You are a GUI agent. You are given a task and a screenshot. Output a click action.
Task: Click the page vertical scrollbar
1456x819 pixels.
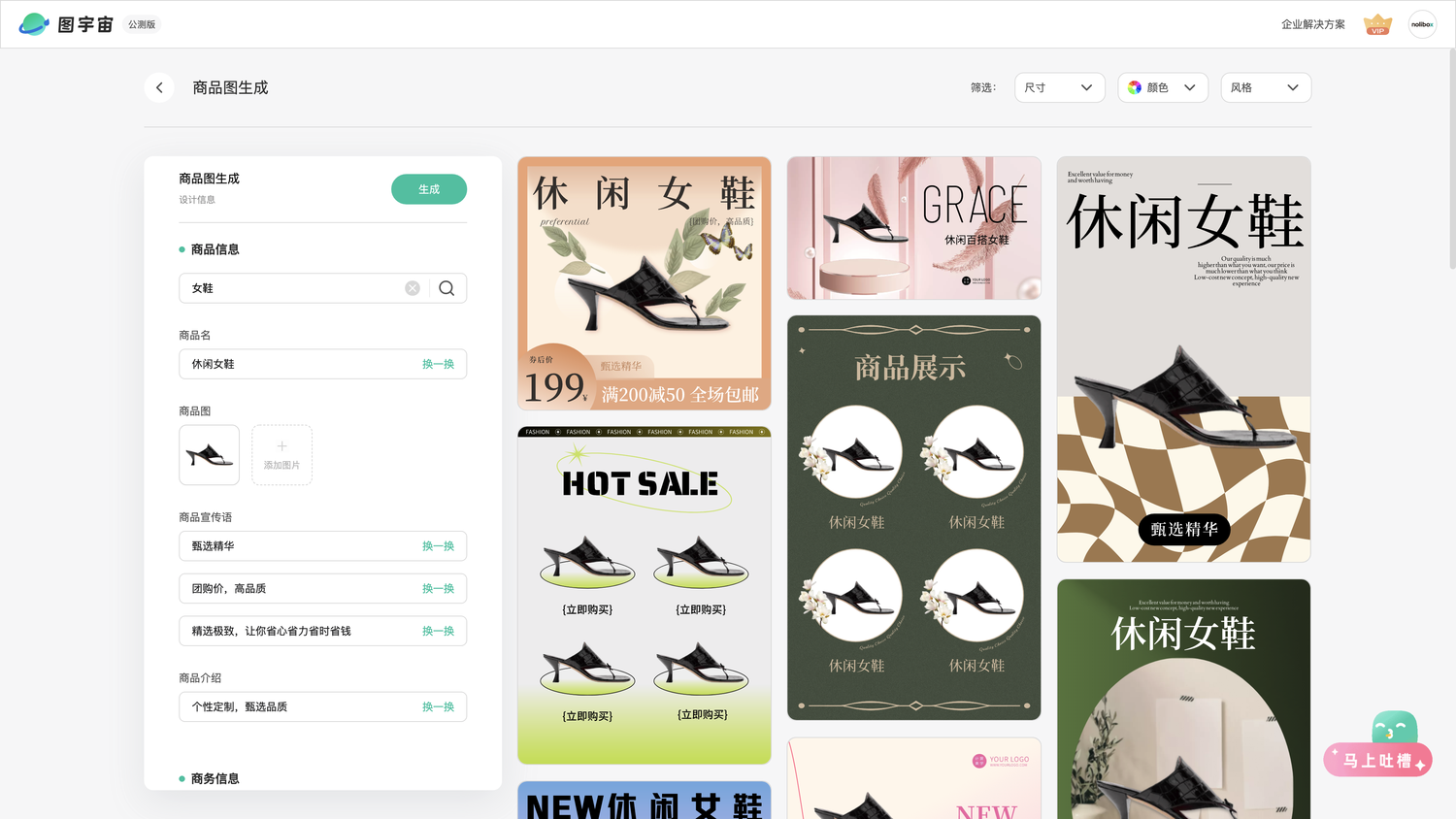coord(1452,160)
